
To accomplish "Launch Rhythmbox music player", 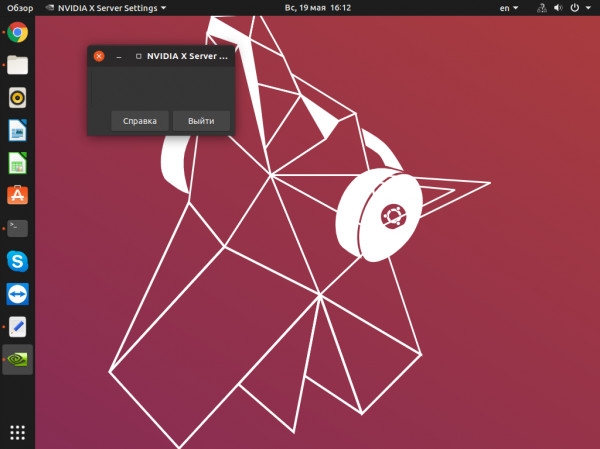I will pos(17,98).
